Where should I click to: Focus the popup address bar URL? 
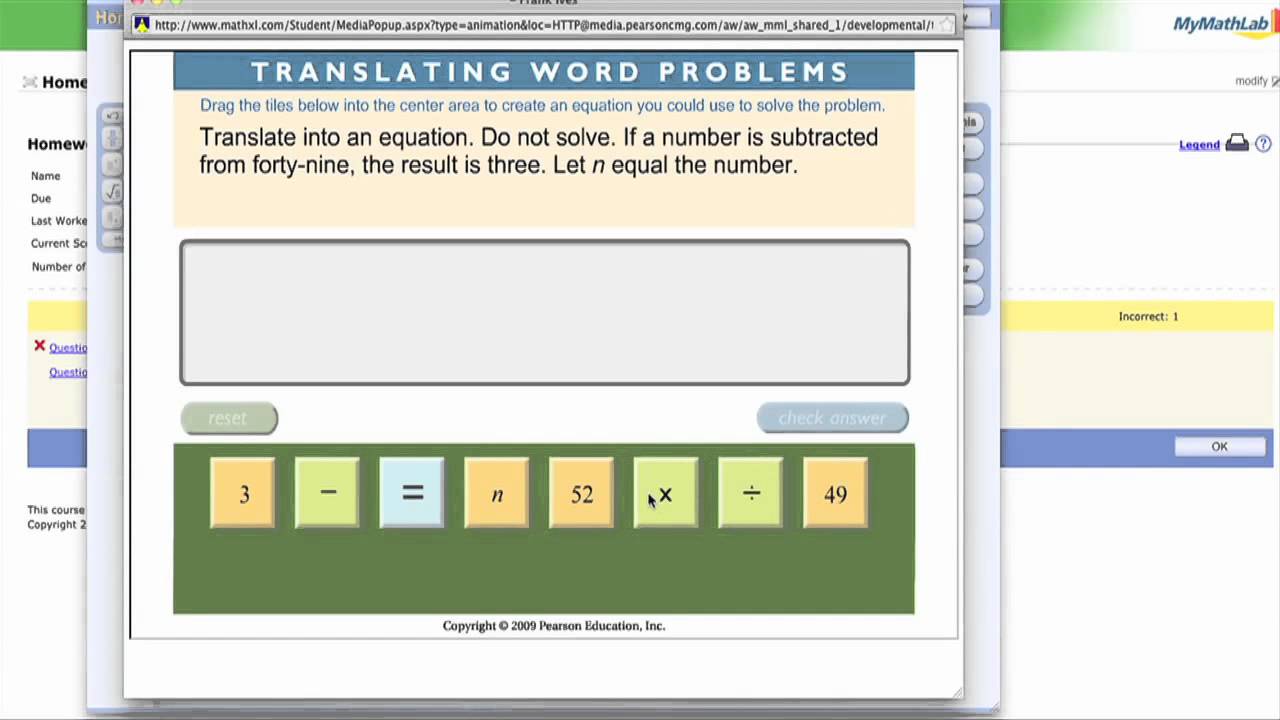pos(545,25)
